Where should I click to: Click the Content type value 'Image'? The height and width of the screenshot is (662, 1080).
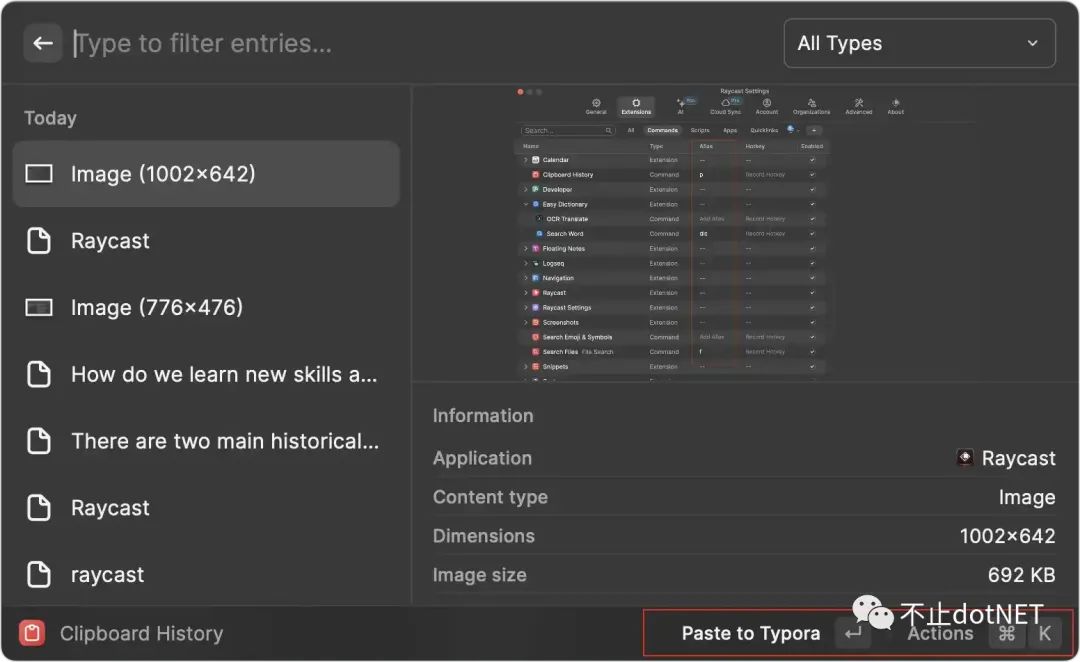point(1026,497)
